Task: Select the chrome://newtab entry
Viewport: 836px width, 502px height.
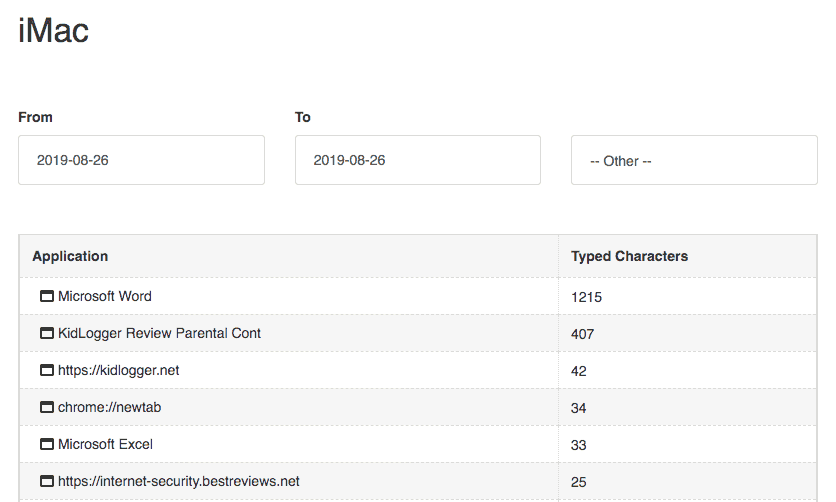Action: (105, 408)
